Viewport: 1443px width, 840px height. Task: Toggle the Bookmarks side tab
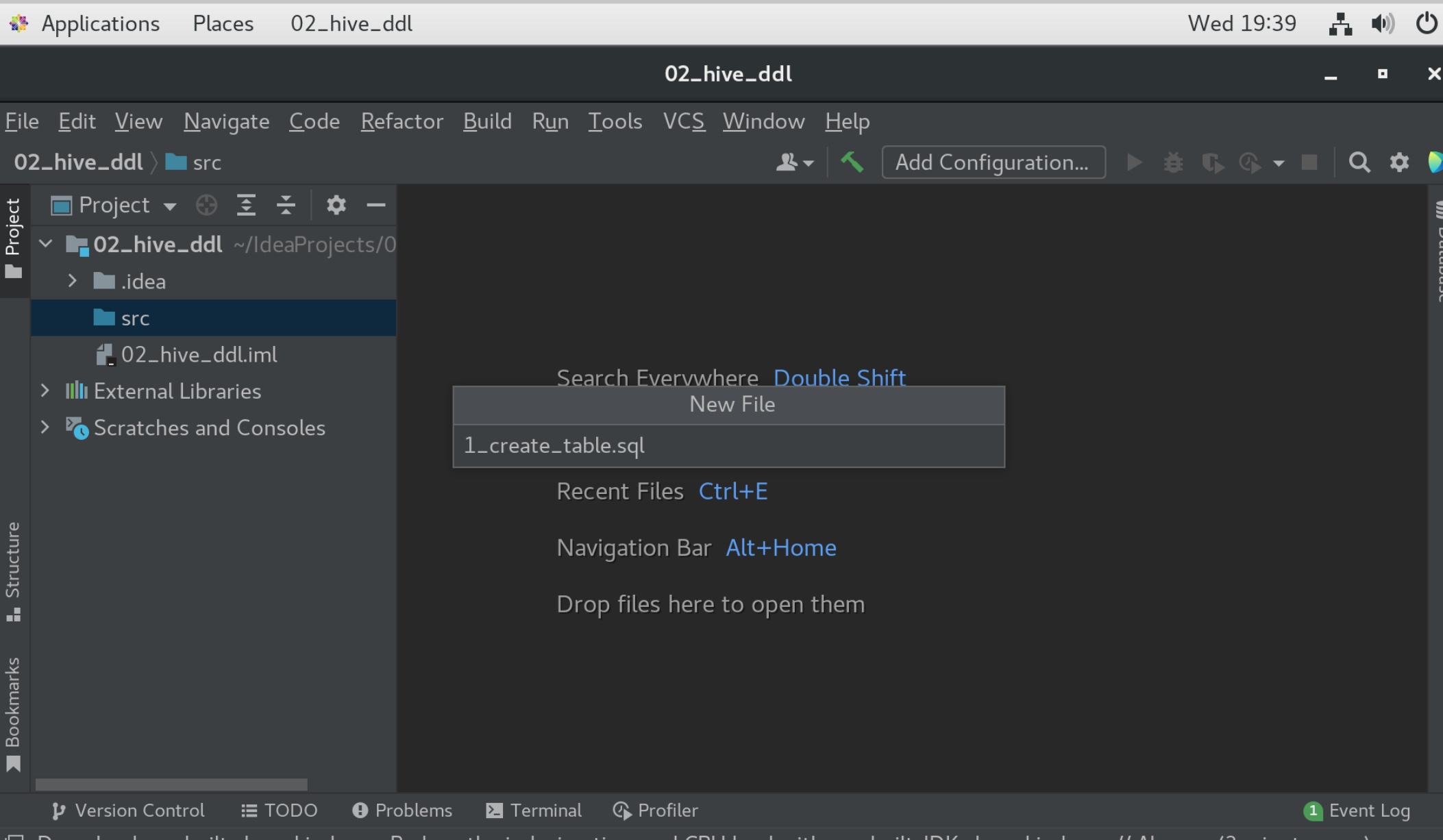14,714
